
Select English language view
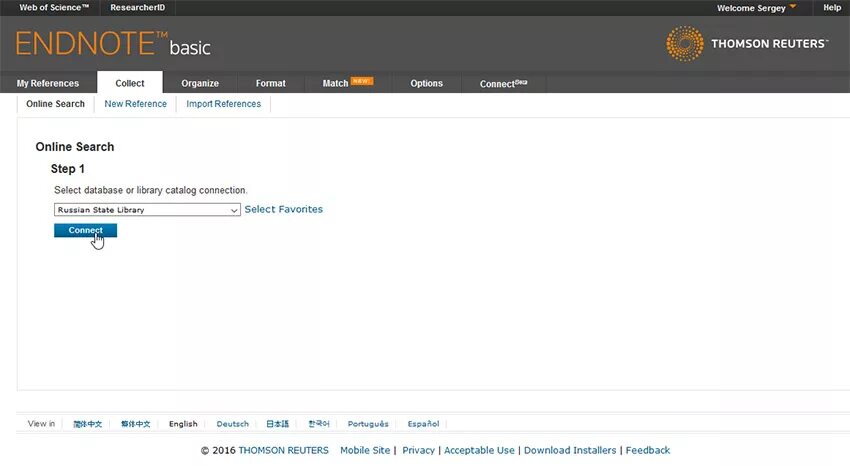[x=183, y=424]
